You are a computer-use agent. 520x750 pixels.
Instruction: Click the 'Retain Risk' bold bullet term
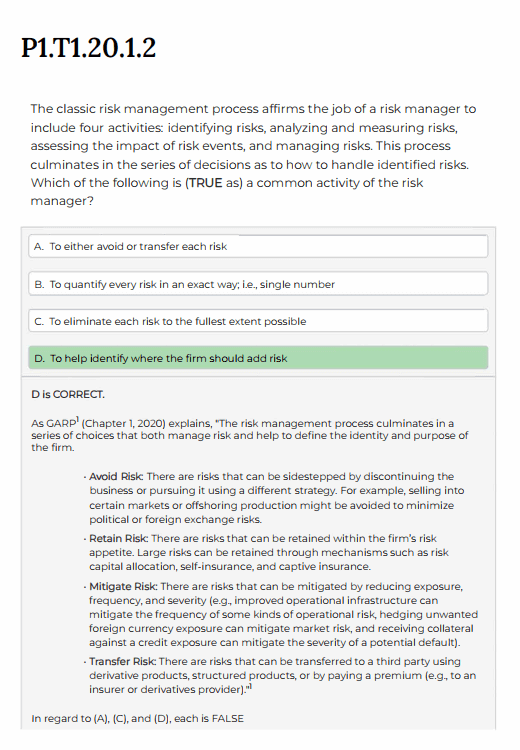pos(118,538)
